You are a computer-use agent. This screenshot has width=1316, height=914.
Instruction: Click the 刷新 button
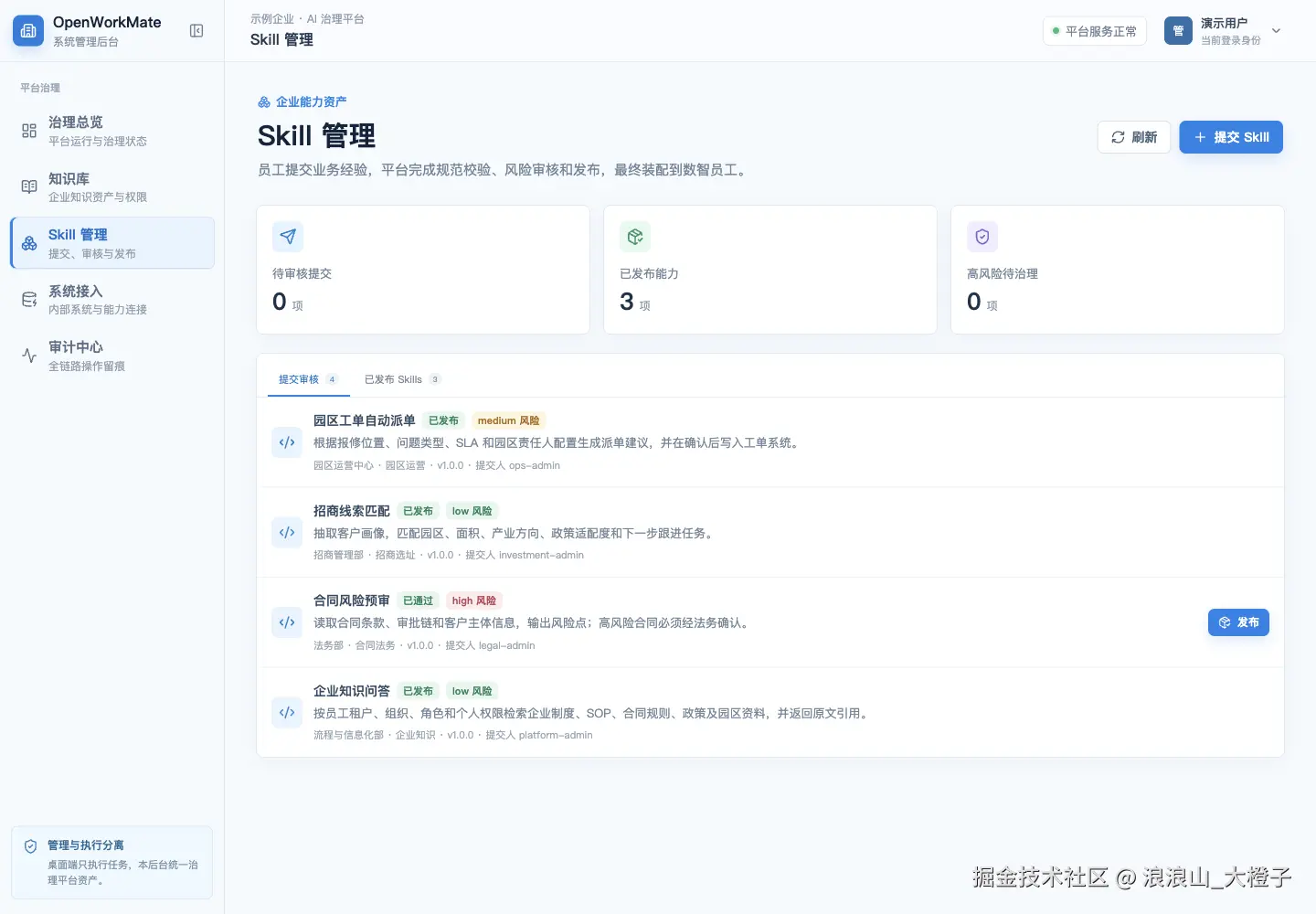pyautogui.click(x=1134, y=137)
